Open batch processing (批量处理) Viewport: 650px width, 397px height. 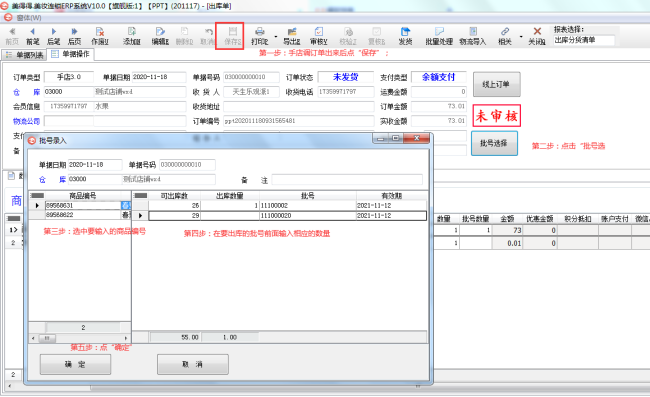click(439, 36)
